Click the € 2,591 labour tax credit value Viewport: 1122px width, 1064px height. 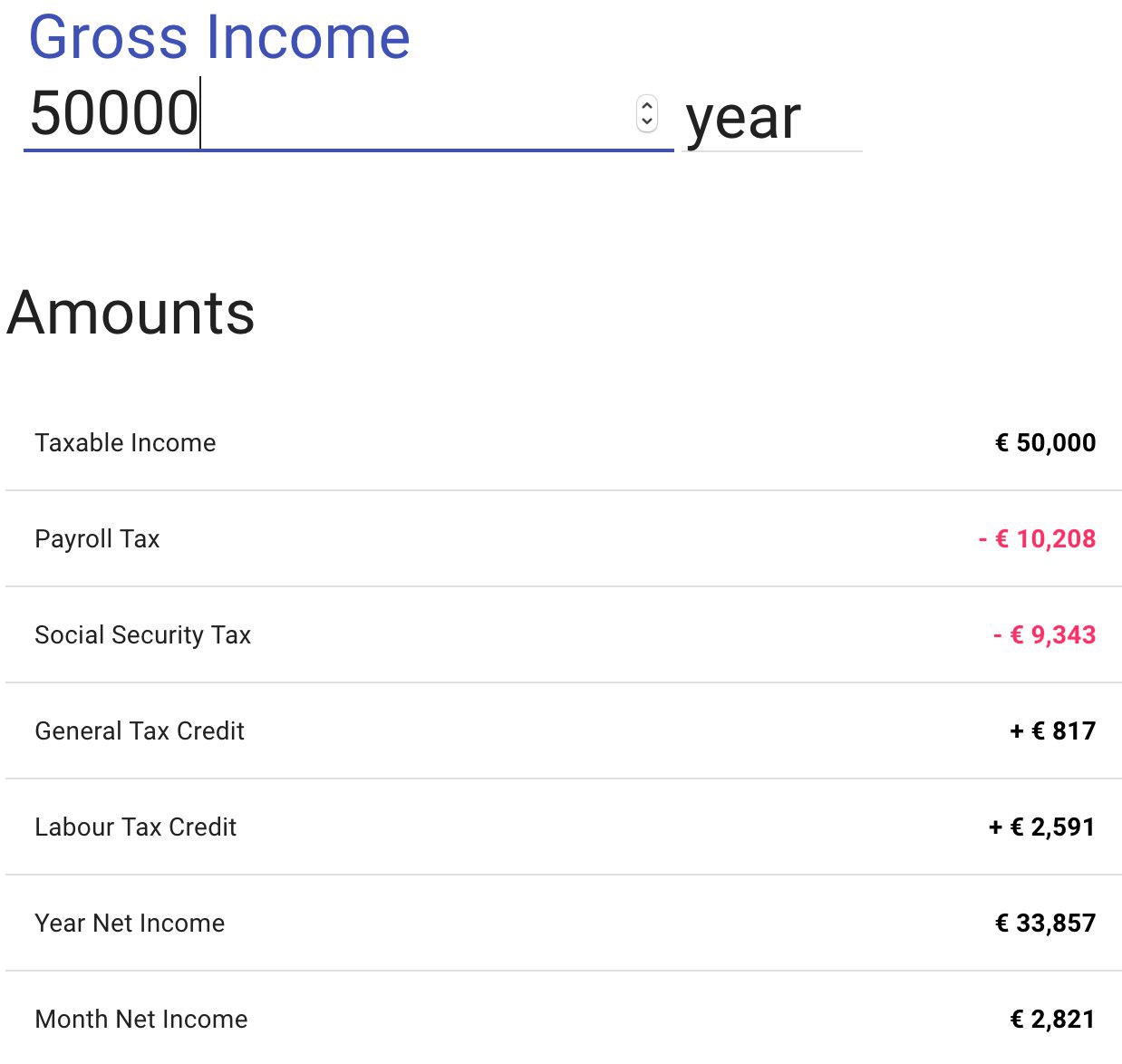1041,827
